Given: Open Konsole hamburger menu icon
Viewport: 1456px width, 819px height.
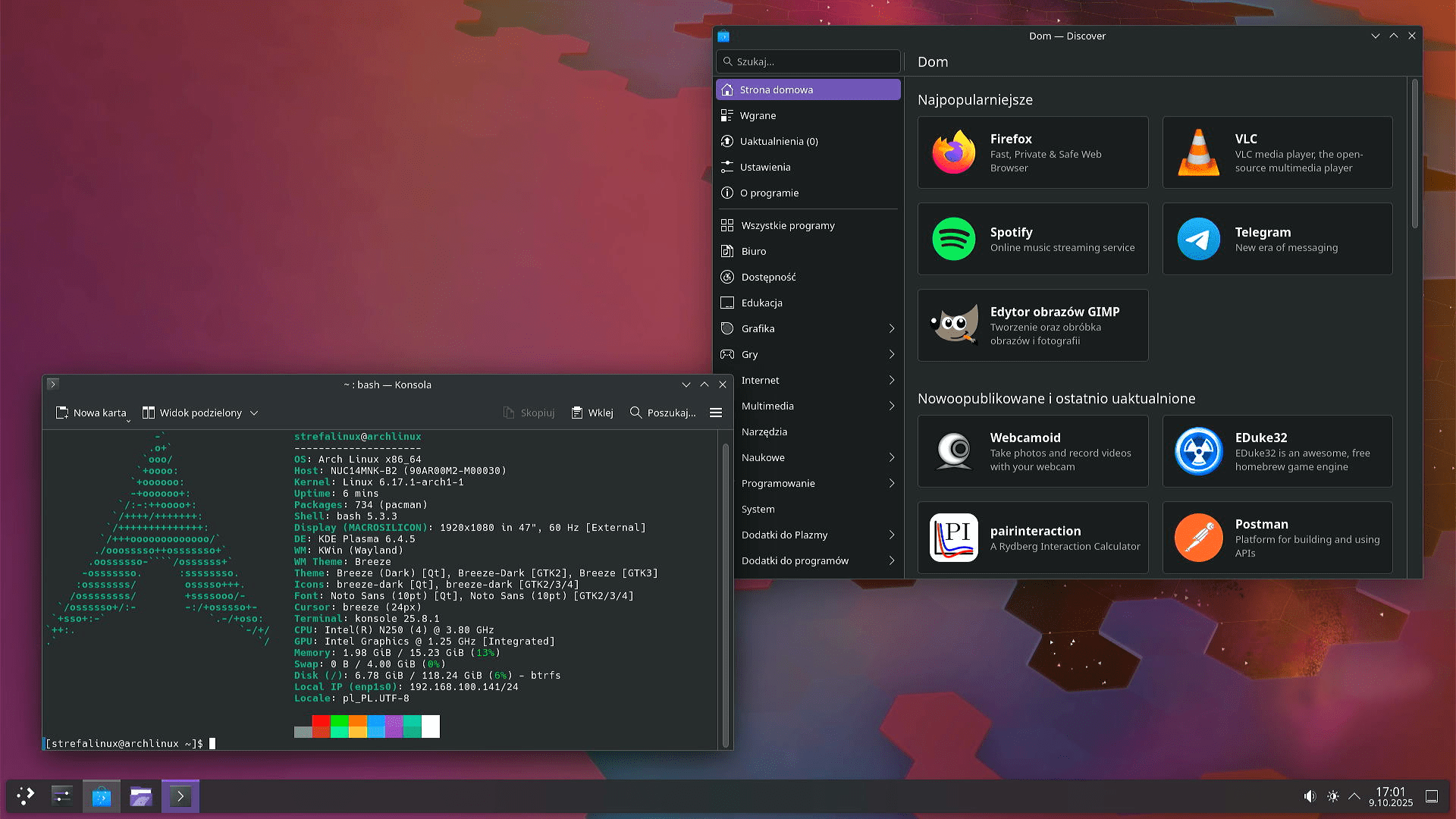Looking at the screenshot, I should point(715,413).
